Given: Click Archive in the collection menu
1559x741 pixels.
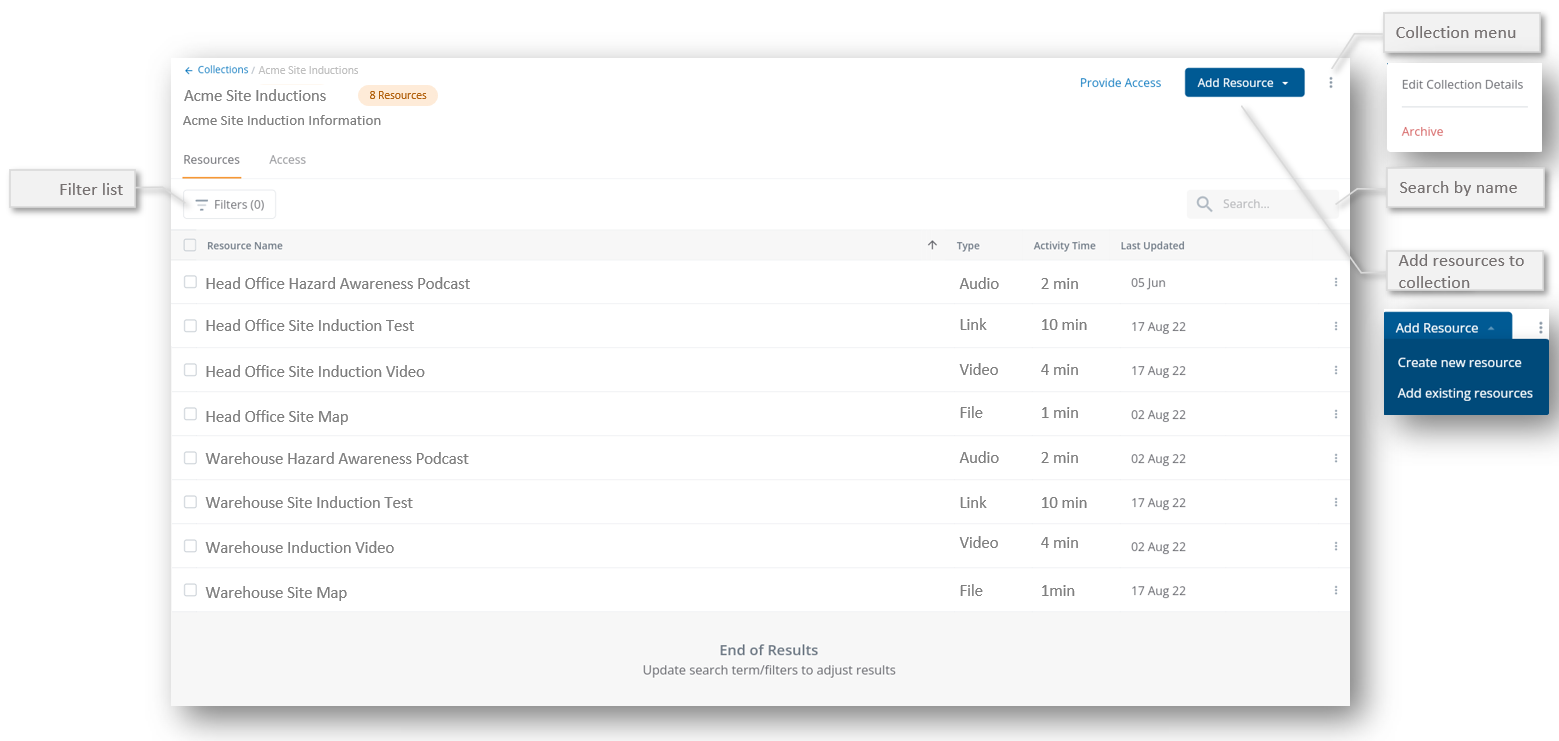Looking at the screenshot, I should (x=1422, y=132).
